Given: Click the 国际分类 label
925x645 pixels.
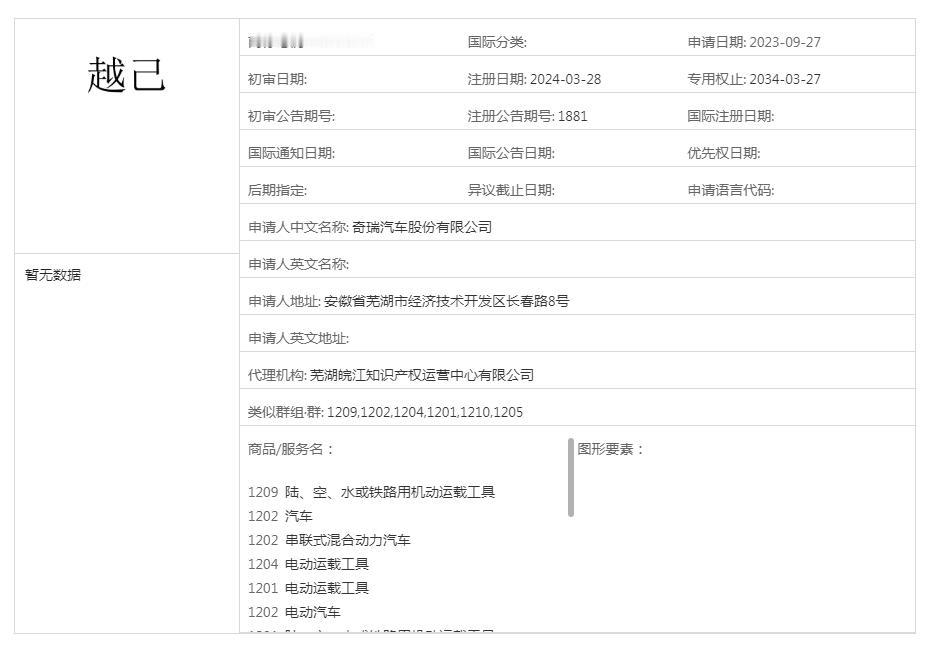Looking at the screenshot, I should point(497,42).
